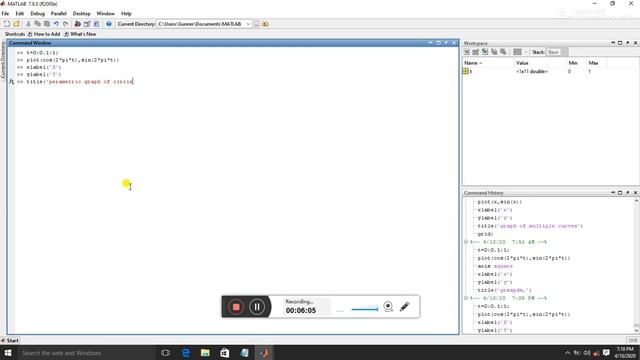Viewport: 640px width, 360px height.
Task: Click Windows taskbar search box
Action: (86, 353)
